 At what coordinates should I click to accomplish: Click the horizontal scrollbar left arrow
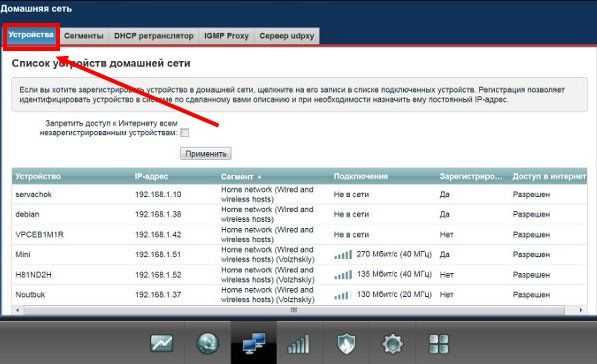click(x=17, y=310)
